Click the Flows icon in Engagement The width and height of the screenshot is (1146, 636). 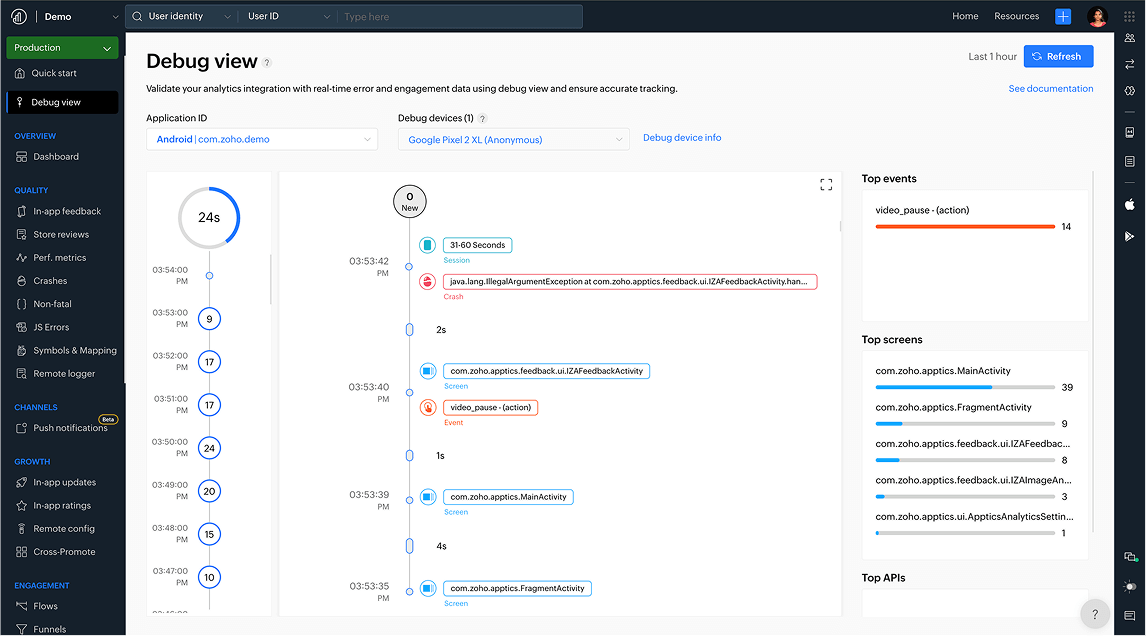tap(21, 606)
